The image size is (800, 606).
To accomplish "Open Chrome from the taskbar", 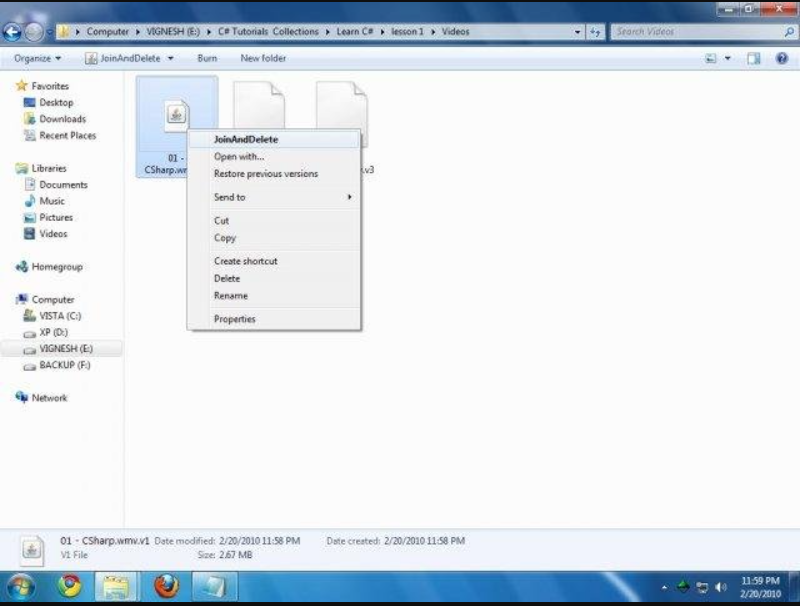I will tap(70, 585).
